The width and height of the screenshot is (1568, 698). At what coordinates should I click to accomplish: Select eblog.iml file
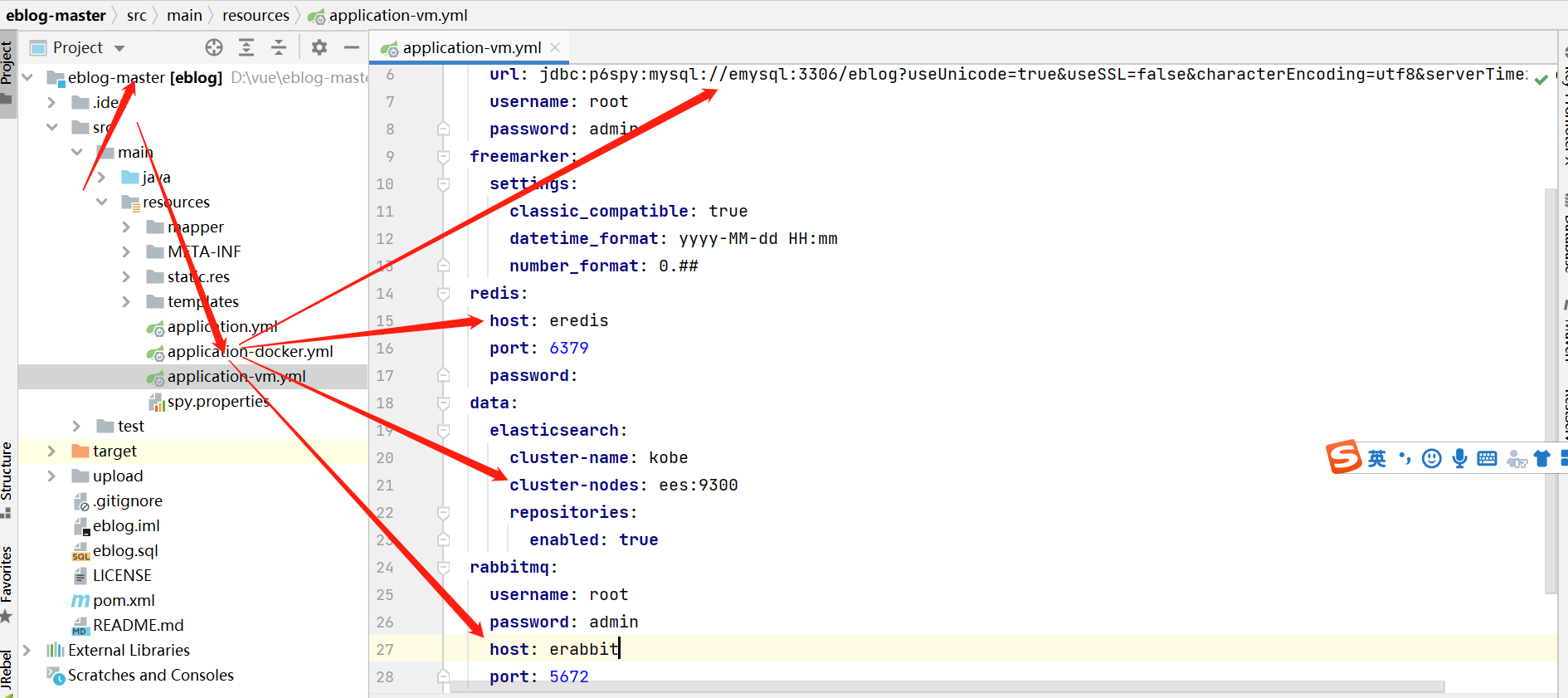coord(126,525)
